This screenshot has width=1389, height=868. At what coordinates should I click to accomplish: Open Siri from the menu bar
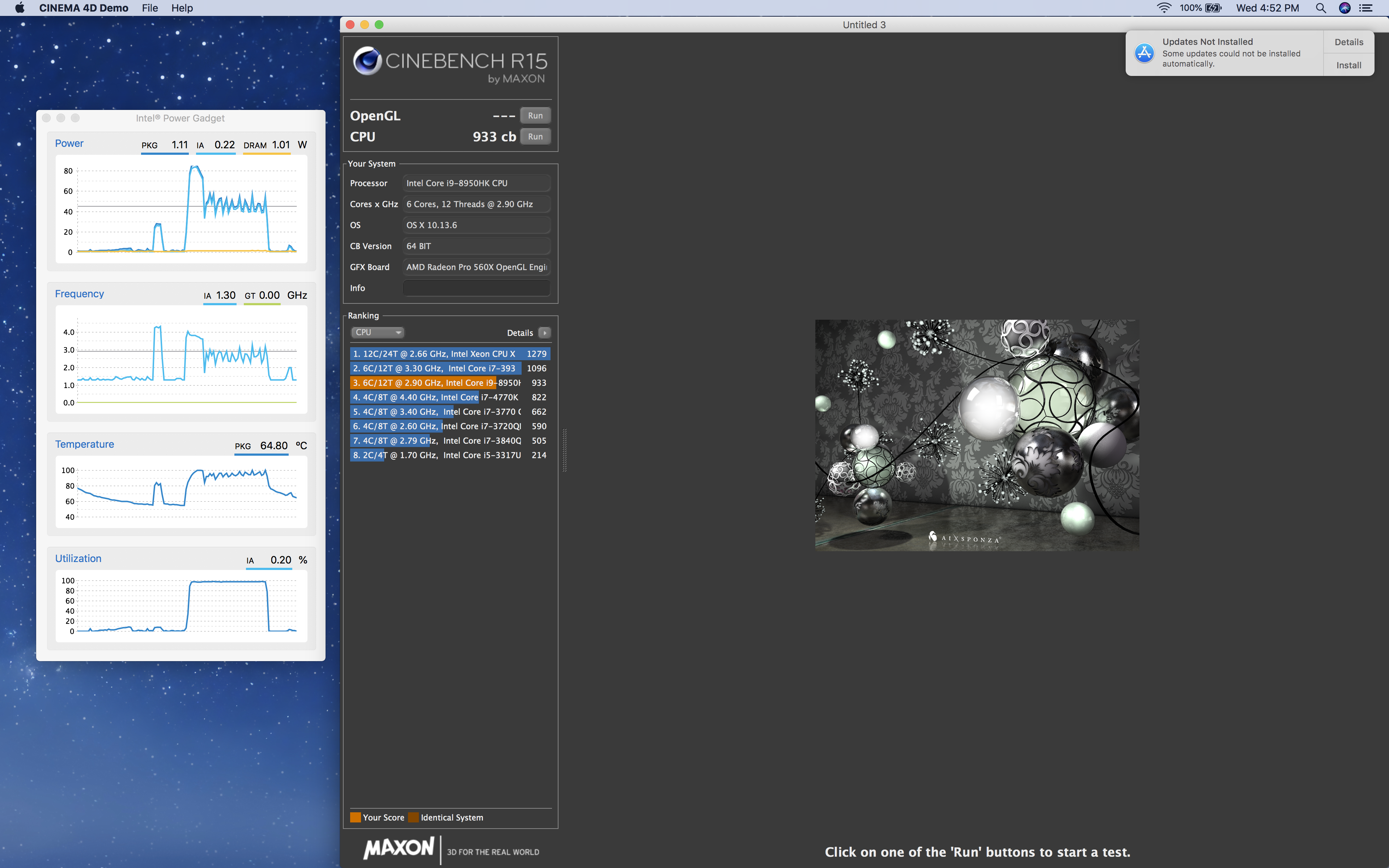coord(1344,8)
